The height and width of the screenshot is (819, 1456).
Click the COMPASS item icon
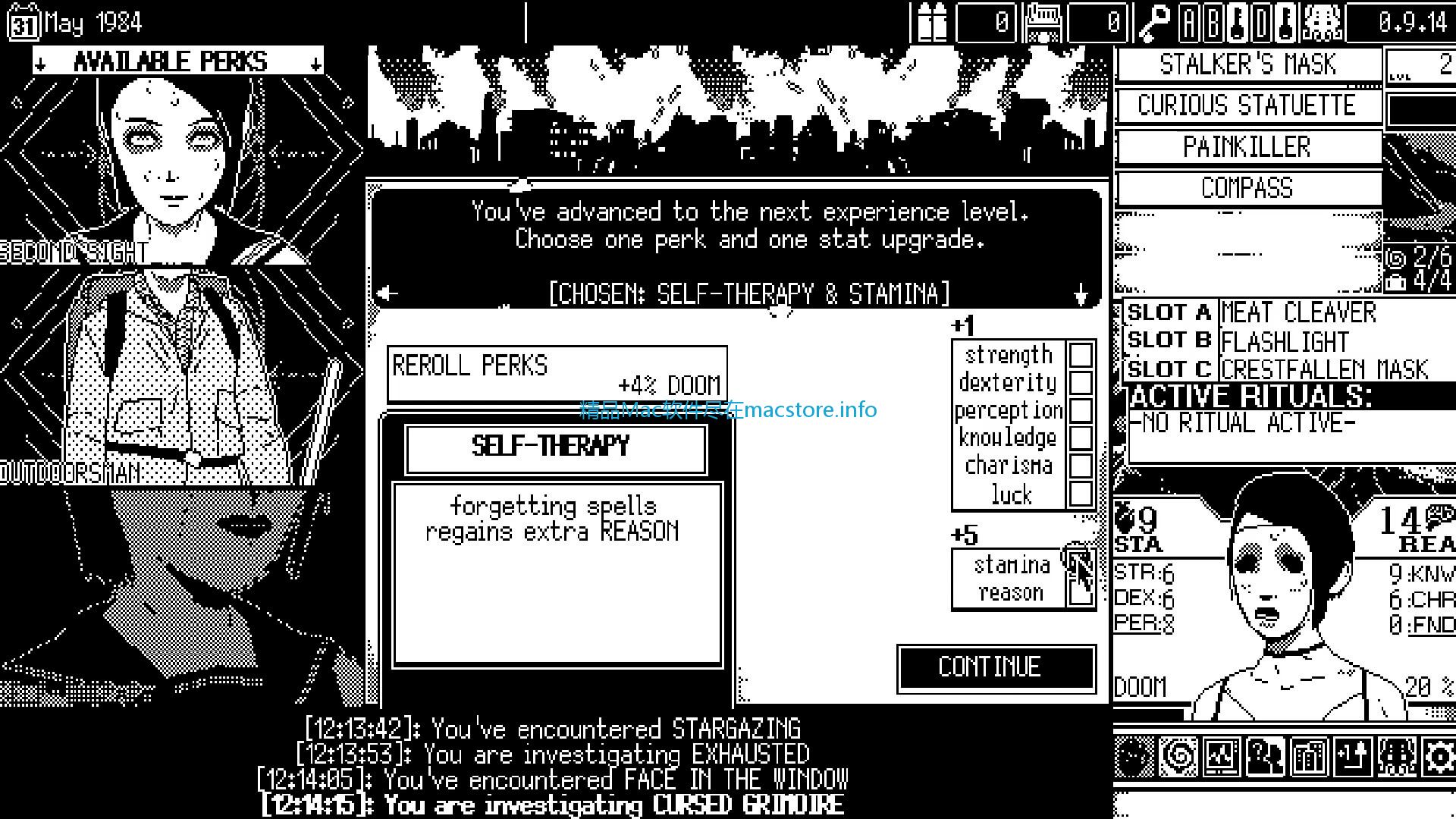pos(1245,189)
